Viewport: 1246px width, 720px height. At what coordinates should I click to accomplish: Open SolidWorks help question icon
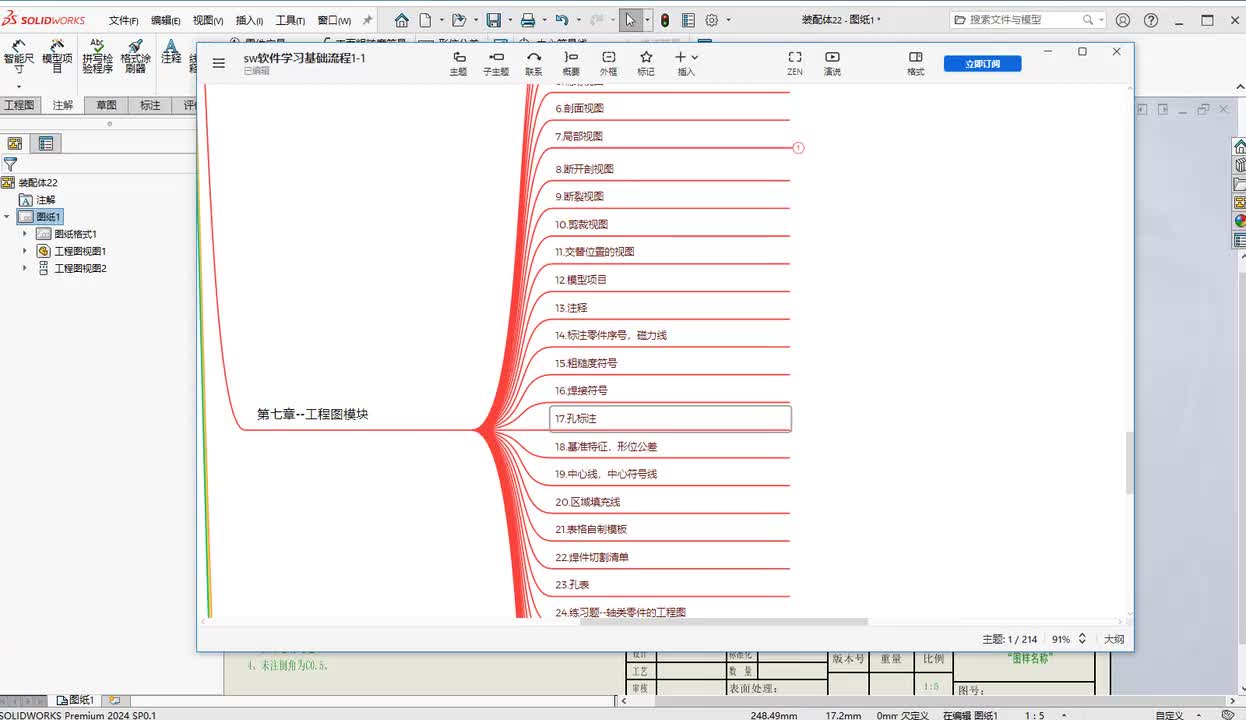pyautogui.click(x=1151, y=20)
